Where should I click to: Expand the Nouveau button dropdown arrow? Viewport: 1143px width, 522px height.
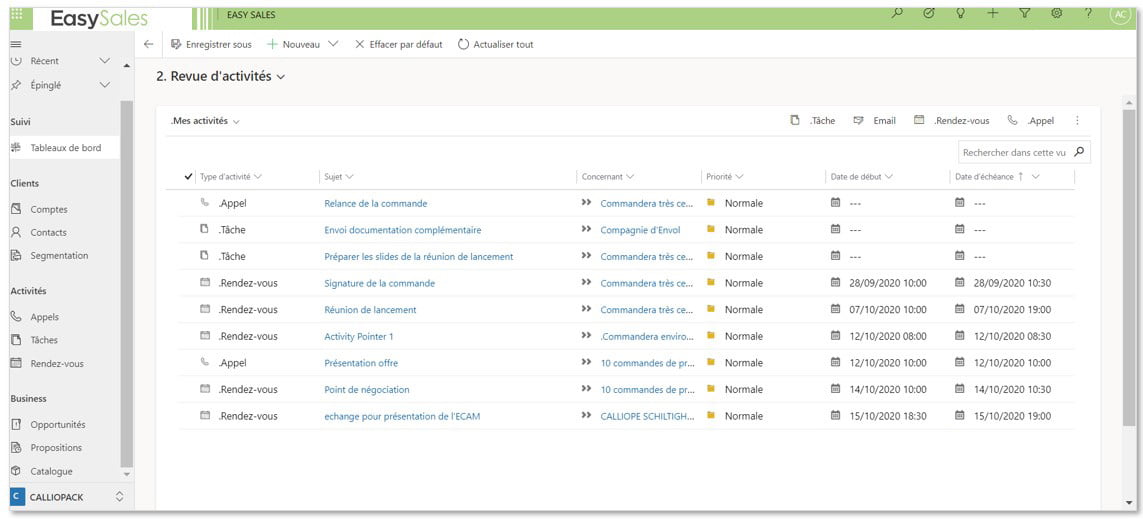(333, 44)
